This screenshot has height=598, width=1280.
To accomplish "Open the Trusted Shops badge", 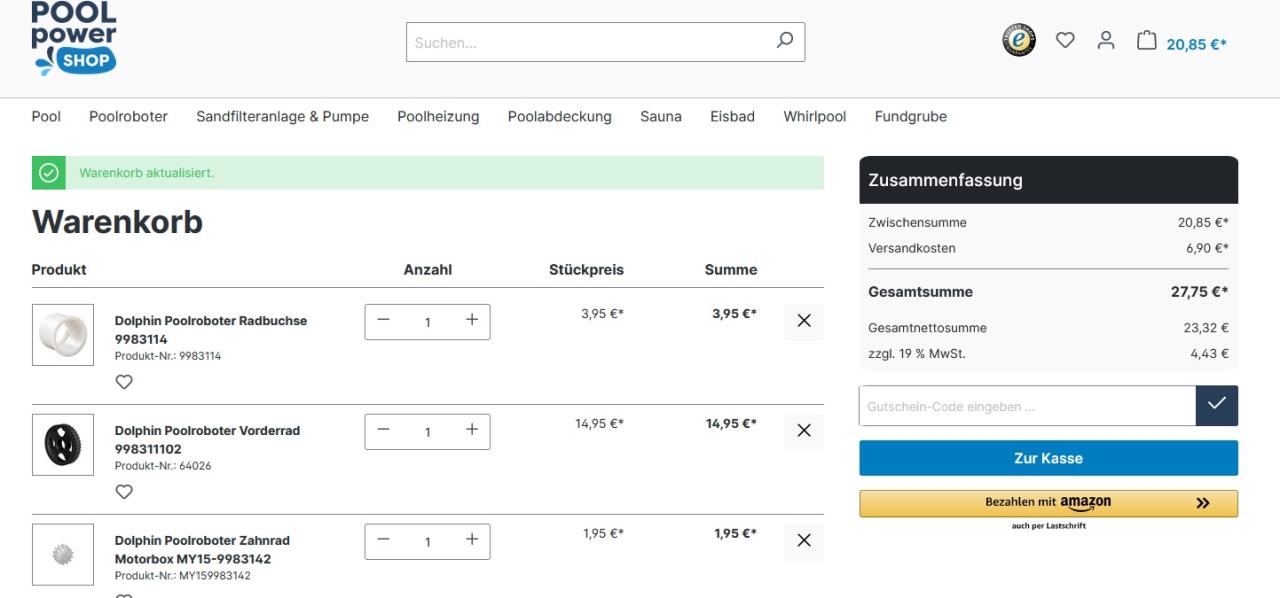I will tap(1019, 40).
